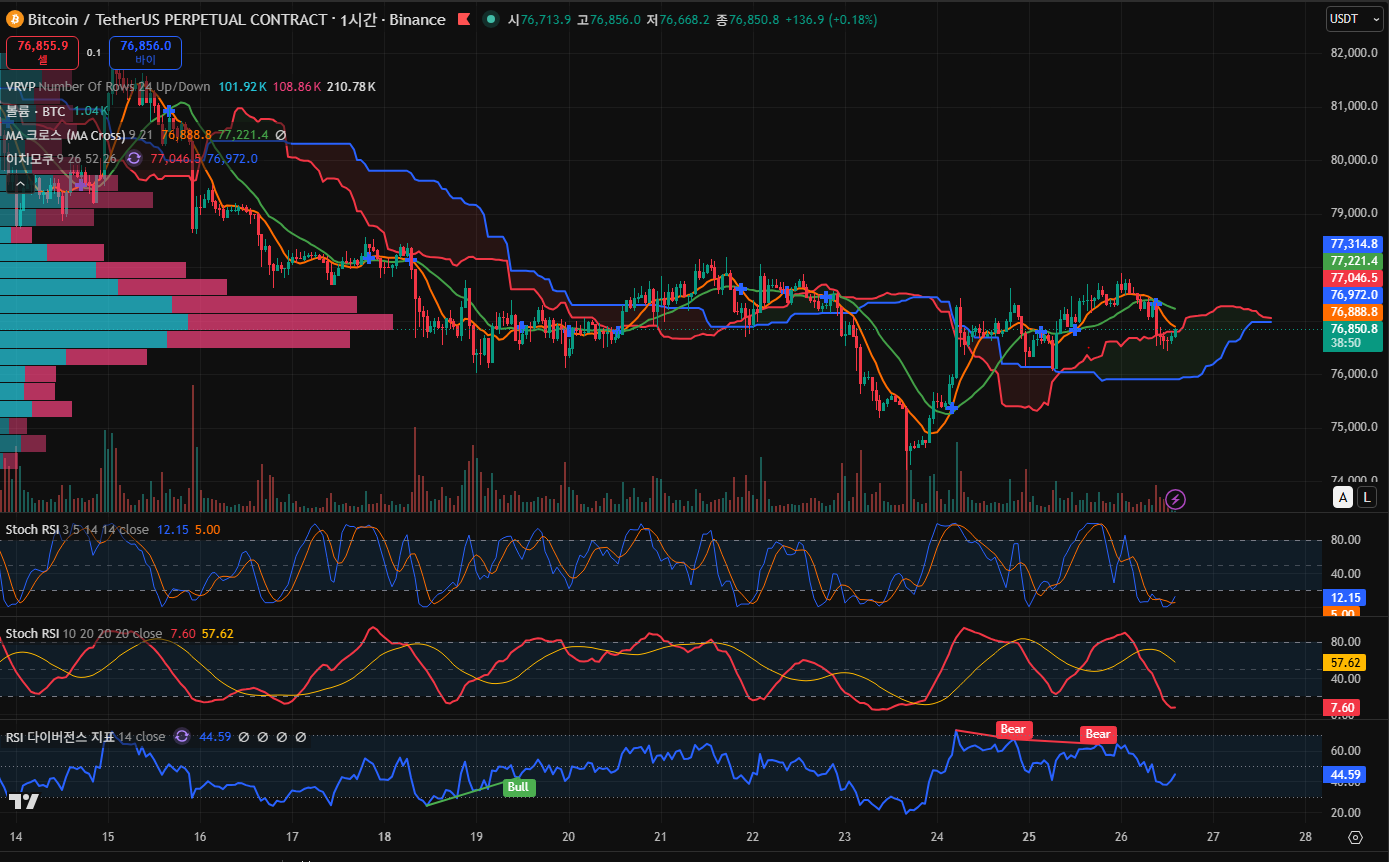Click the orange Bitcoin symbol logo
The image size is (1389, 862).
point(14,19)
